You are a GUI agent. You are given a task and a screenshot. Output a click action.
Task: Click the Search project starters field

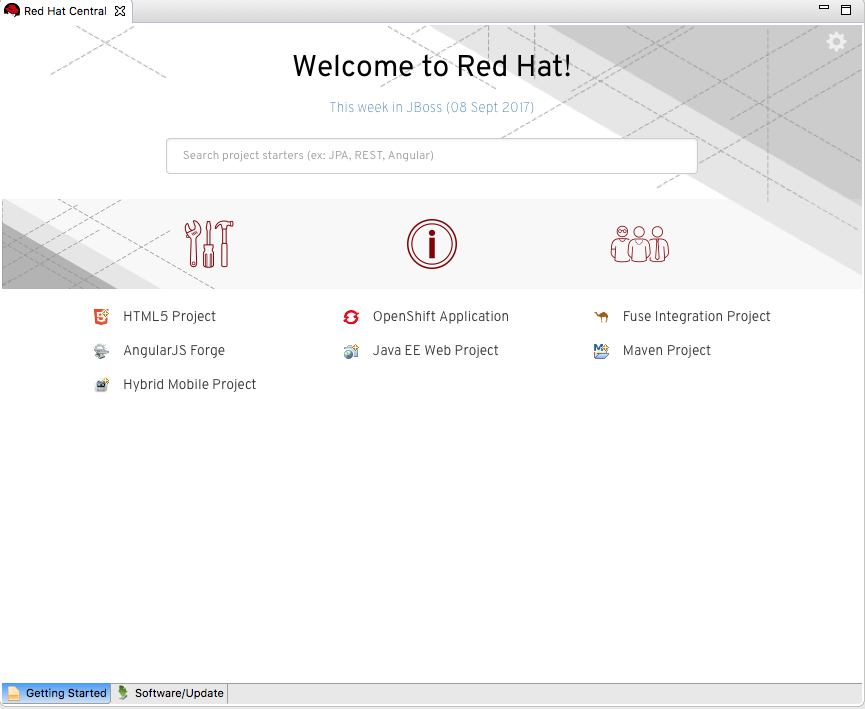[x=431, y=156]
